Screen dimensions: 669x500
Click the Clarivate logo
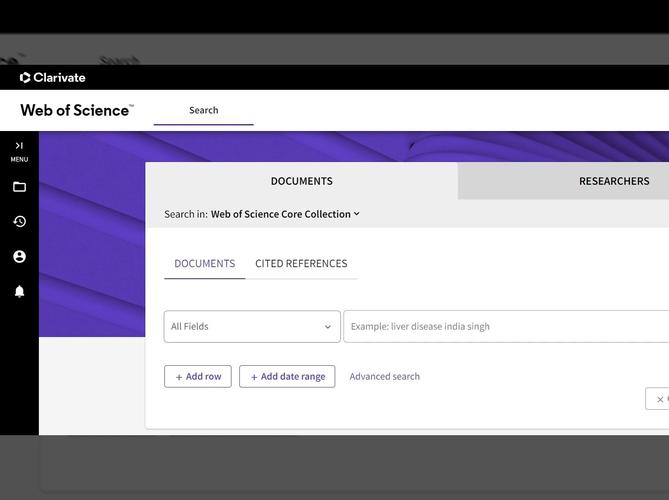[x=53, y=78]
